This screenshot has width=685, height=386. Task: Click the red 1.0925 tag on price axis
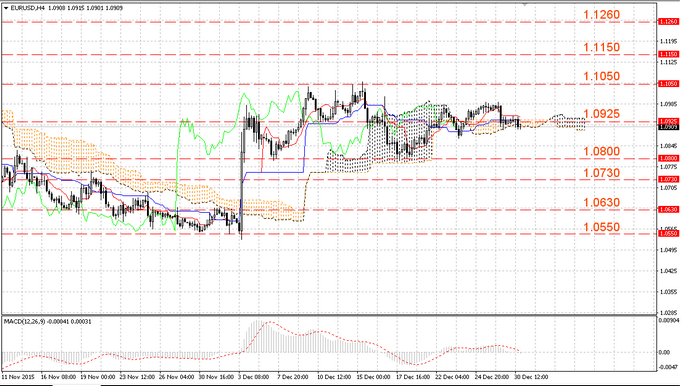point(668,121)
